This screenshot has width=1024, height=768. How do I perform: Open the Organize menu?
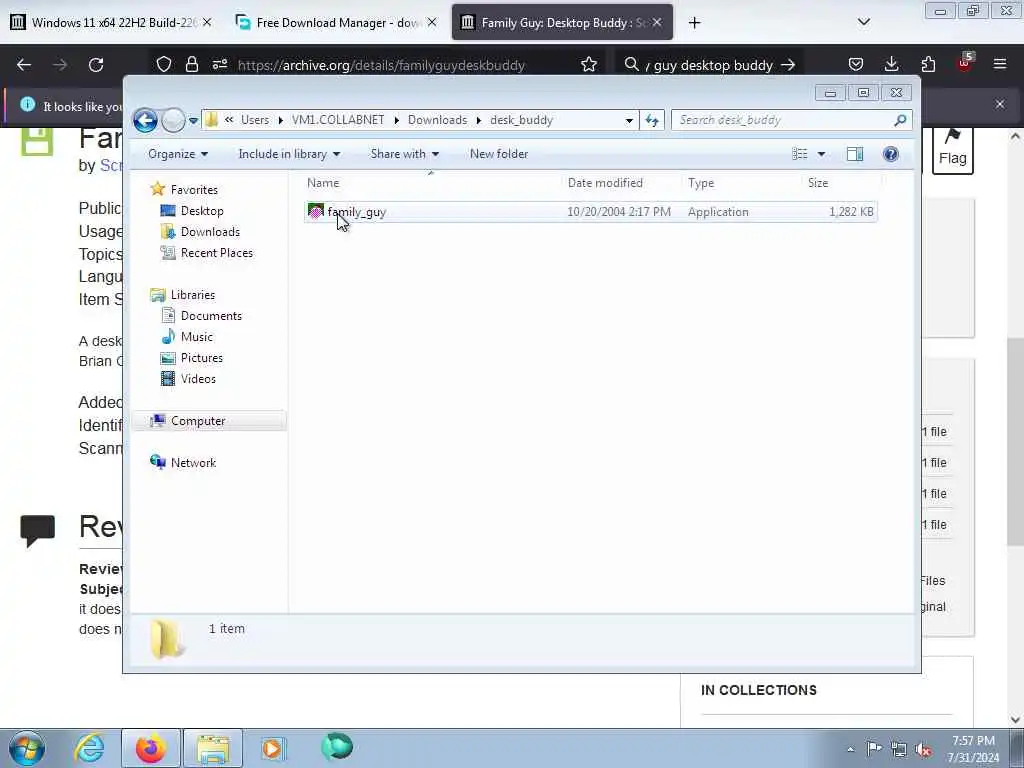pos(178,154)
